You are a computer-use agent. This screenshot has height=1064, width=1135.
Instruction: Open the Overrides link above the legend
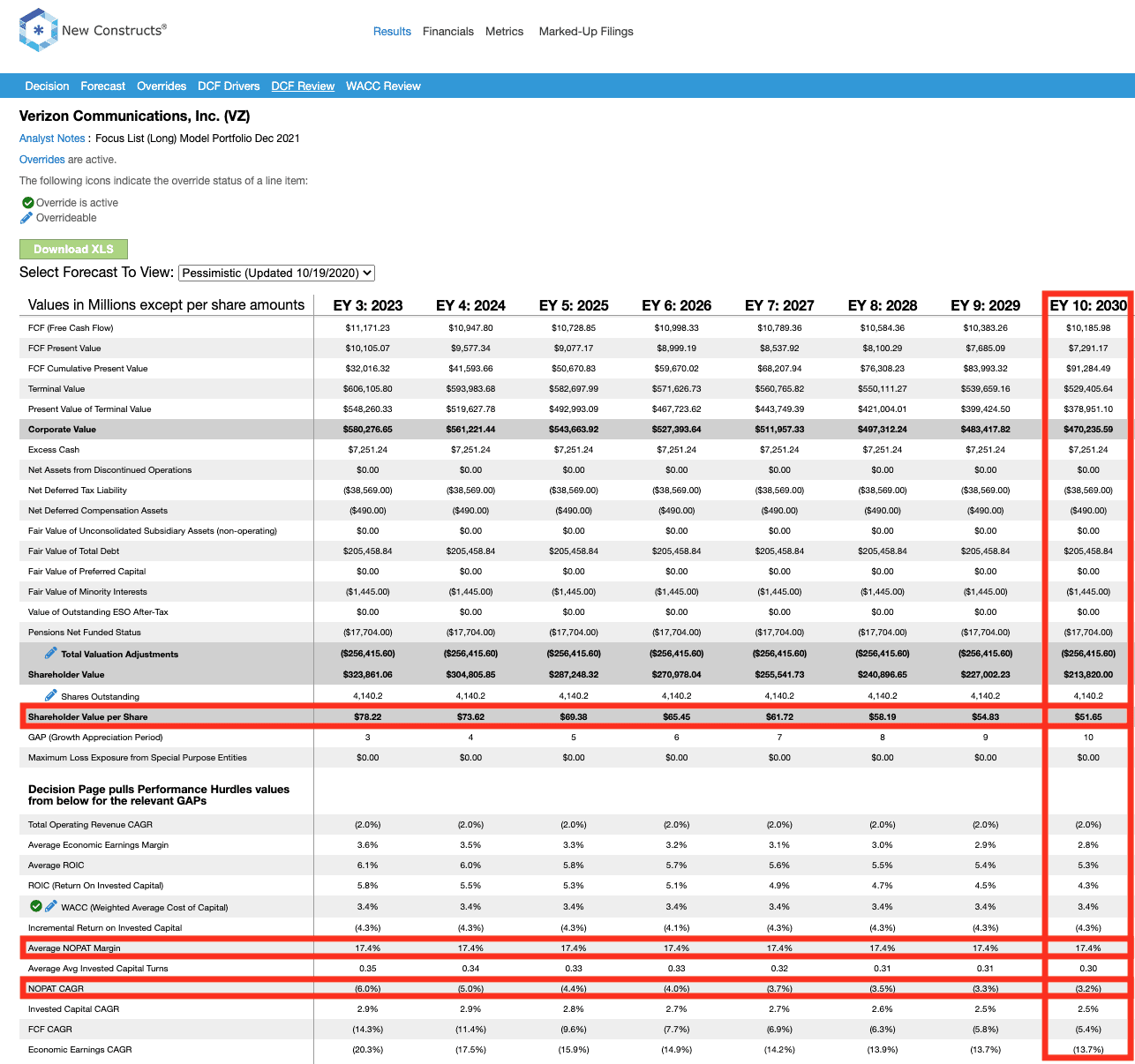[42, 160]
